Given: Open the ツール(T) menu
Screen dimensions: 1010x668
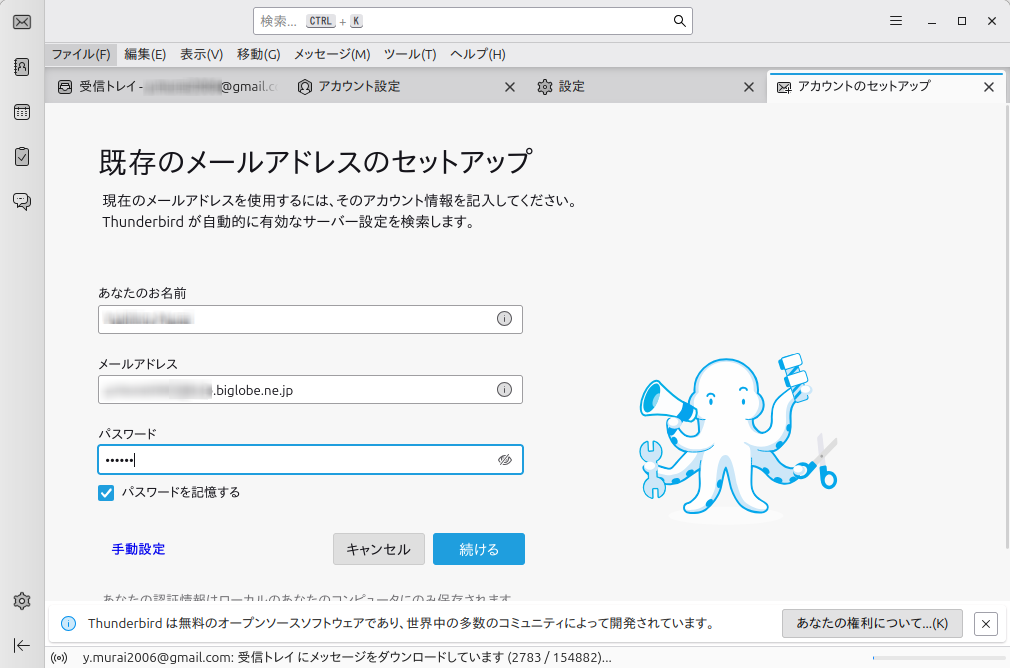Looking at the screenshot, I should 410,54.
